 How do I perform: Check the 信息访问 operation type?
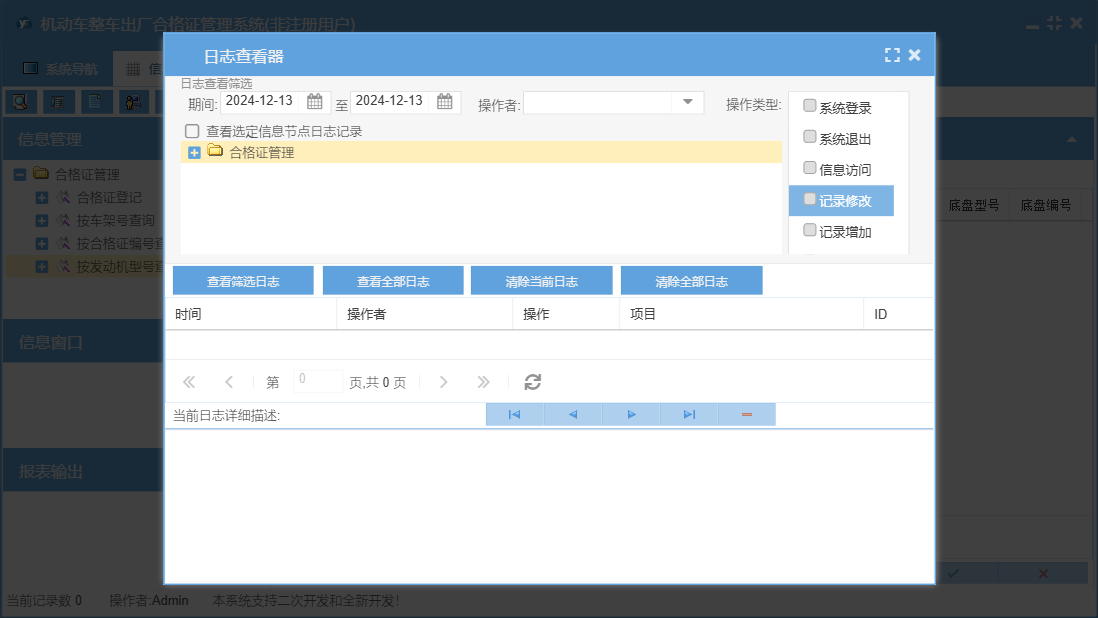[810, 168]
